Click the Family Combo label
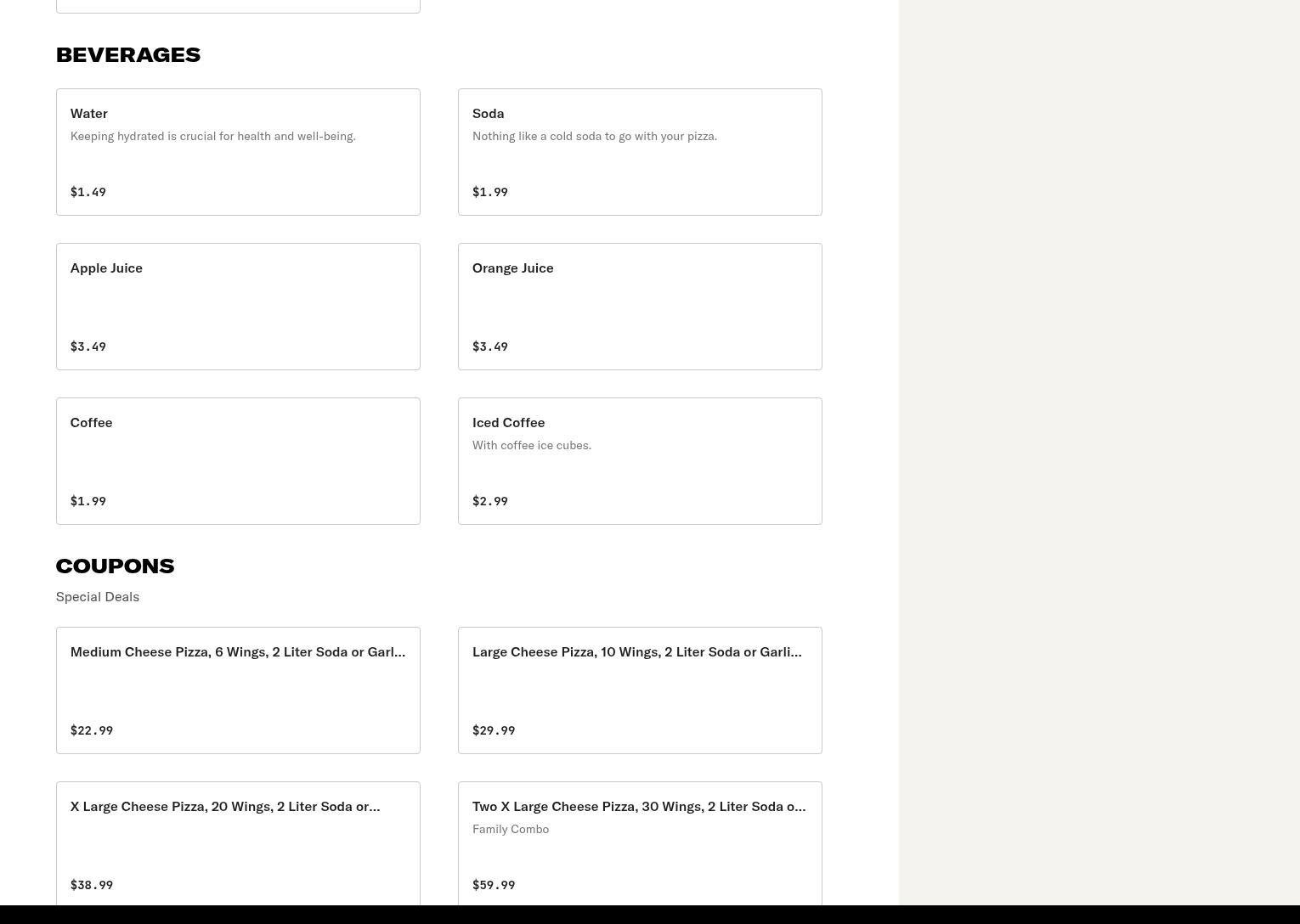The height and width of the screenshot is (924, 1300). tap(510, 829)
